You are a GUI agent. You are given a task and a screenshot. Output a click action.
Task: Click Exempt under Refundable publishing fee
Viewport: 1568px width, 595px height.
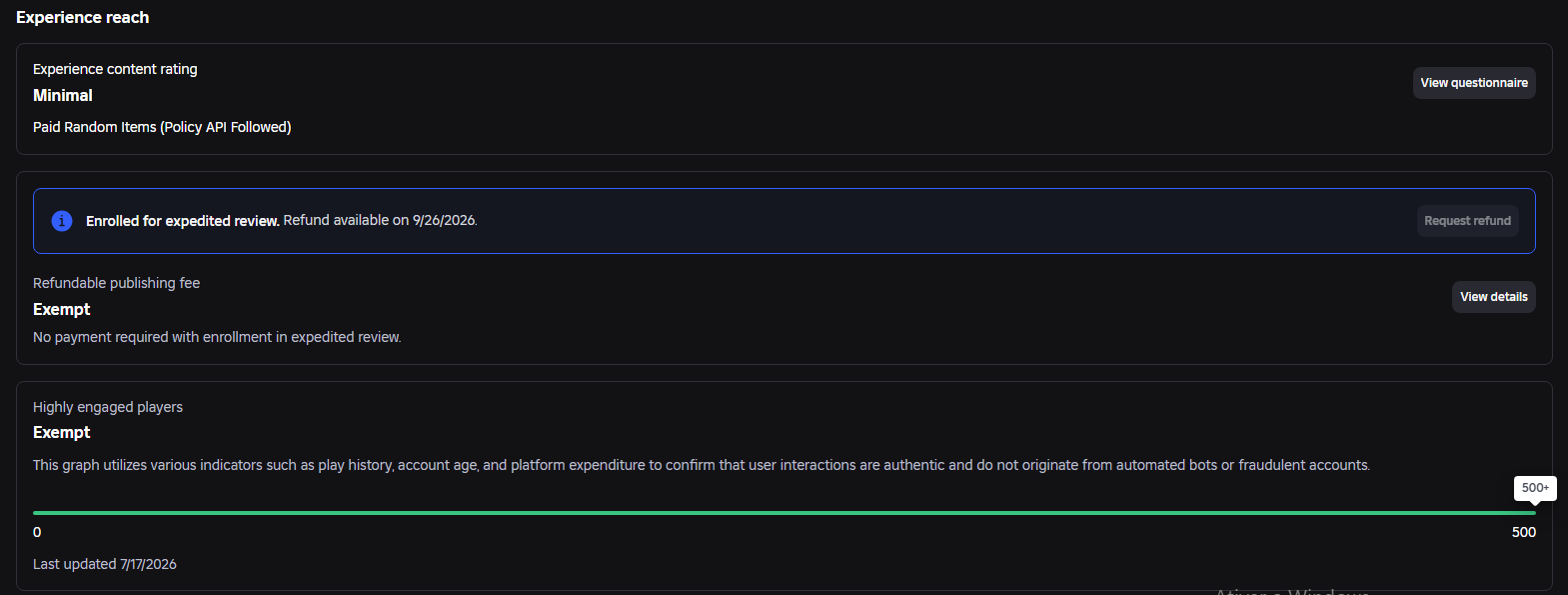[x=62, y=309]
